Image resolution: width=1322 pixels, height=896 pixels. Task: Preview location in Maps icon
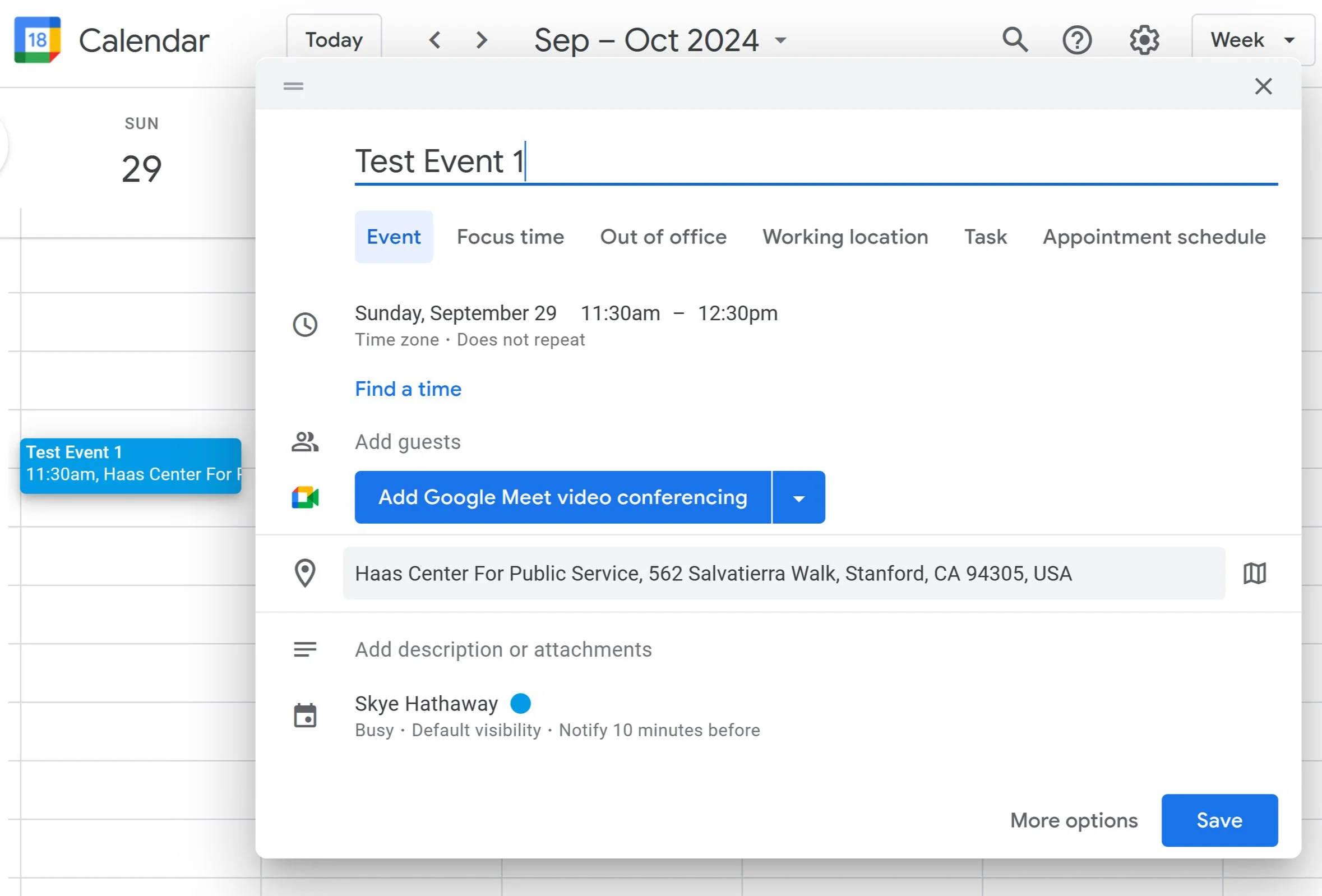(x=1254, y=574)
